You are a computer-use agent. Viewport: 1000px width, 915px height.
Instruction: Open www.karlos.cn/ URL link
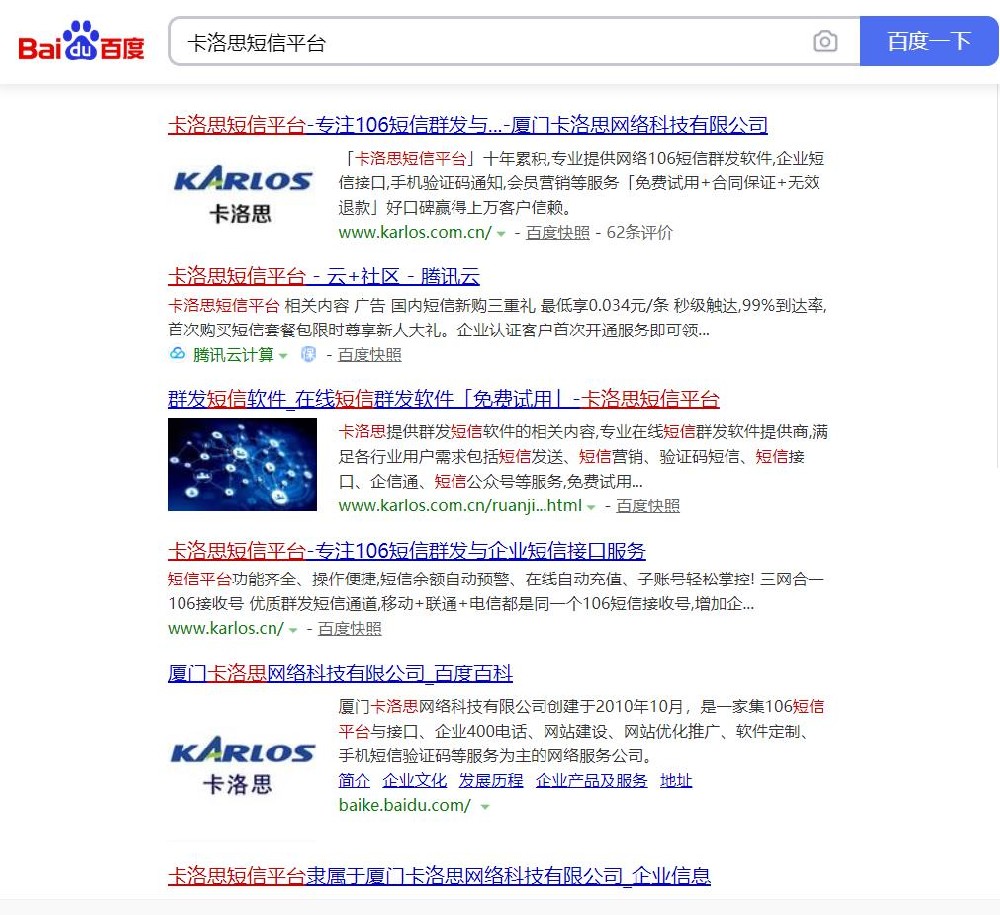click(x=226, y=628)
